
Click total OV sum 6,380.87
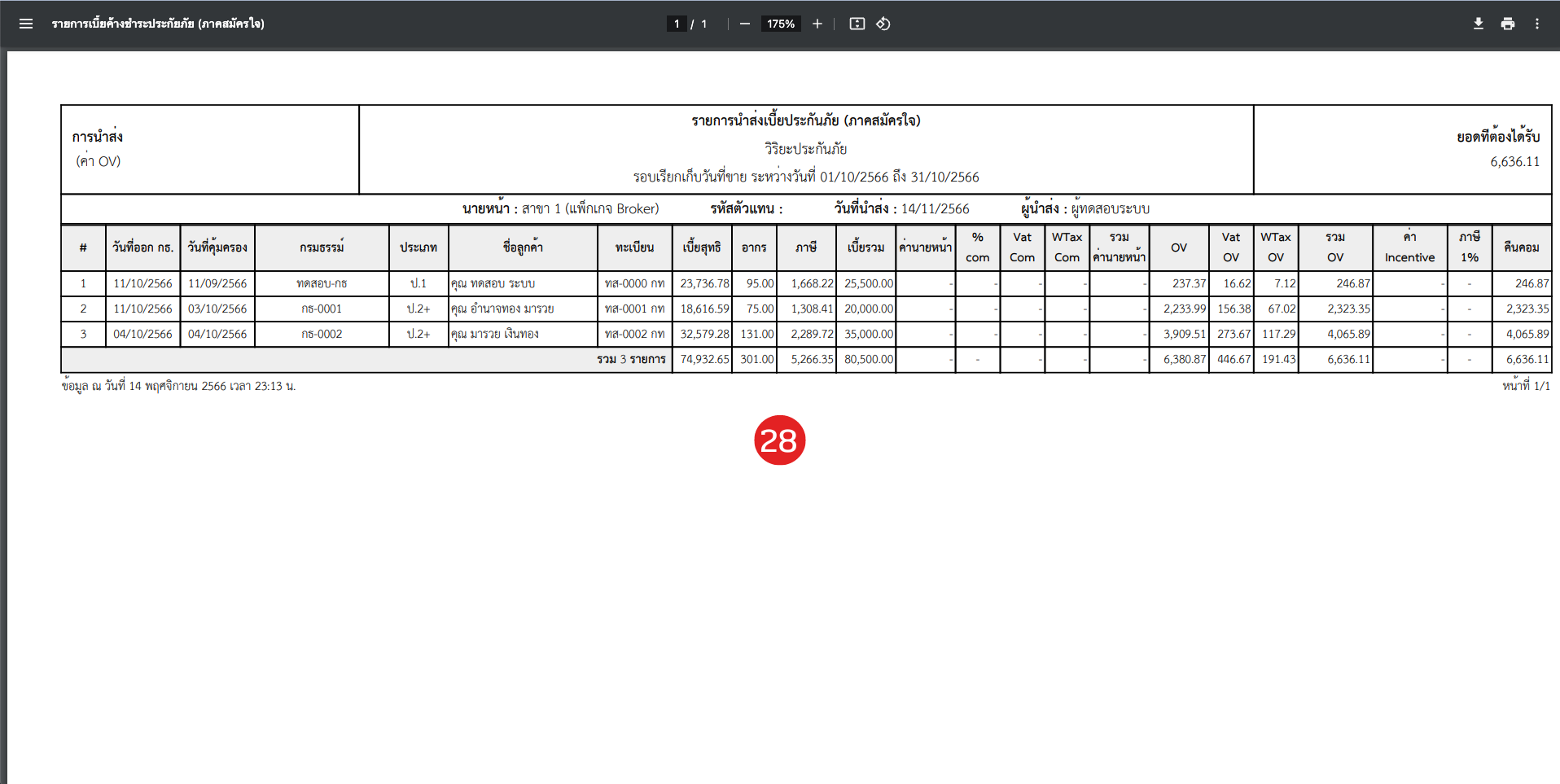click(x=1185, y=359)
